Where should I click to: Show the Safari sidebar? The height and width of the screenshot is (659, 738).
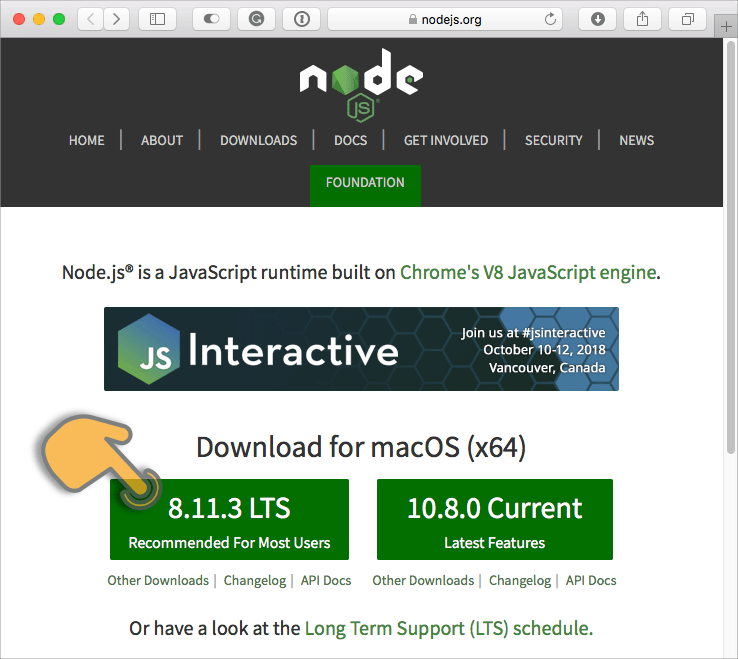pos(157,19)
